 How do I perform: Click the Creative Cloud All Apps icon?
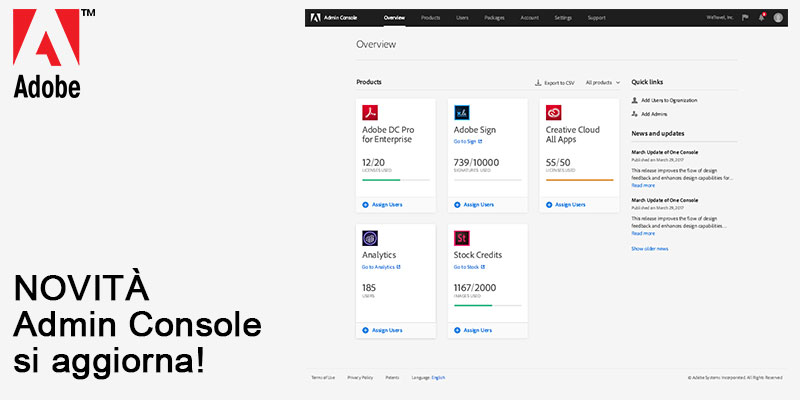pyautogui.click(x=554, y=112)
